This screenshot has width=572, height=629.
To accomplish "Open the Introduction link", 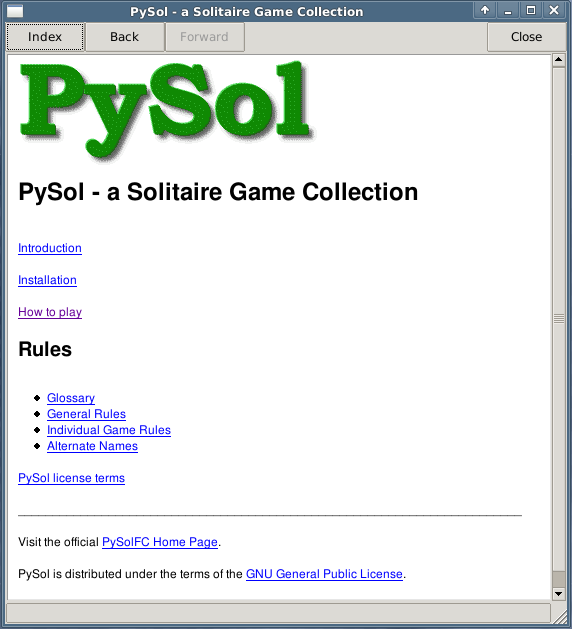I will [x=50, y=248].
